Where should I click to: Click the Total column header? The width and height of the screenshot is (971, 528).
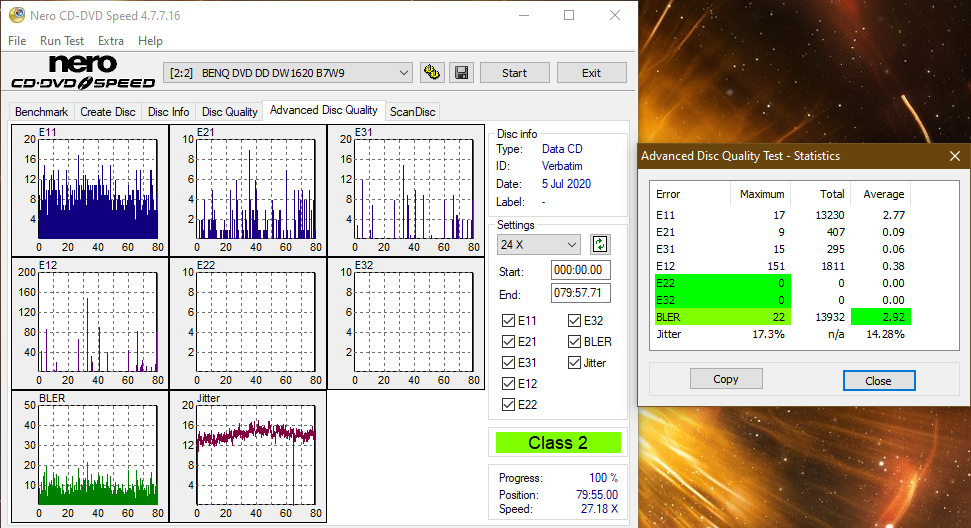click(832, 194)
